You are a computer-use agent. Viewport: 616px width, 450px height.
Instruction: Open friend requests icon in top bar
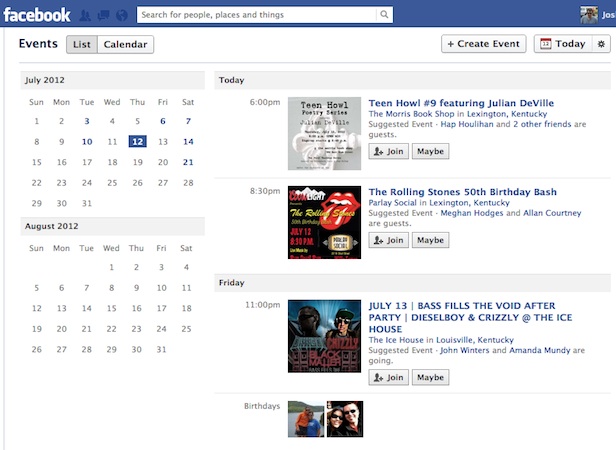coord(87,15)
